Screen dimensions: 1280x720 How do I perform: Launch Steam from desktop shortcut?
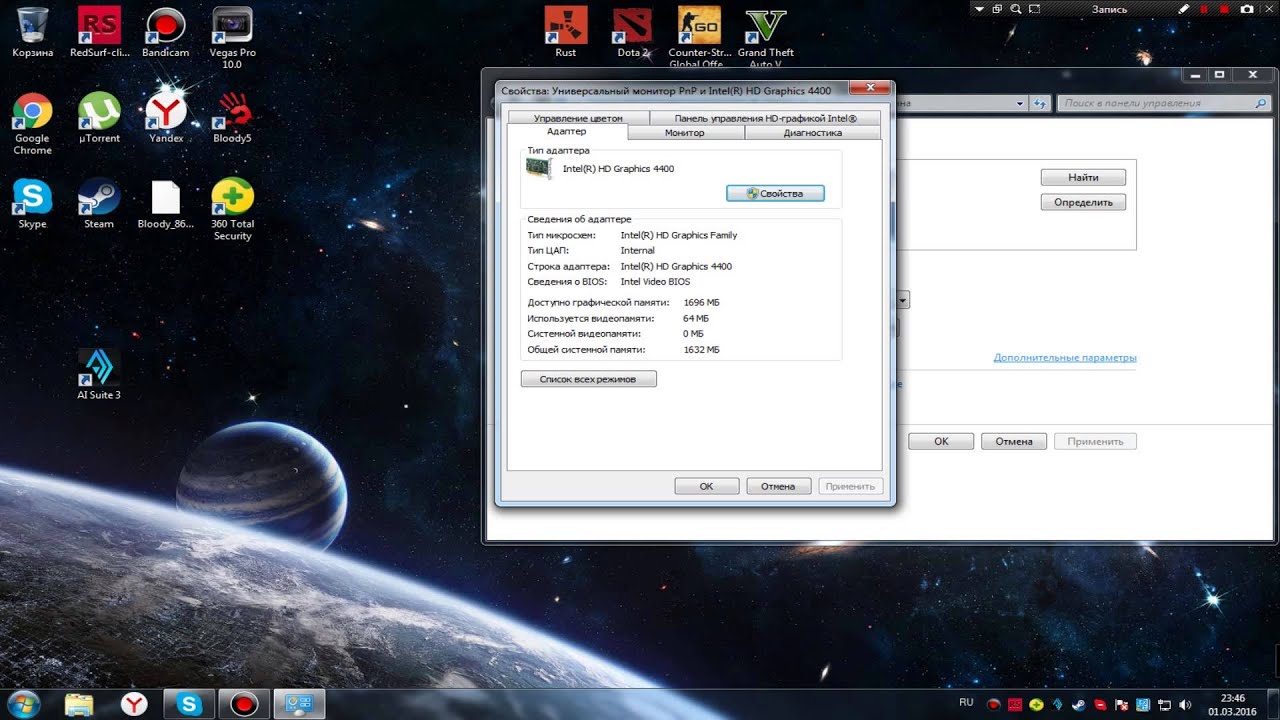99,204
